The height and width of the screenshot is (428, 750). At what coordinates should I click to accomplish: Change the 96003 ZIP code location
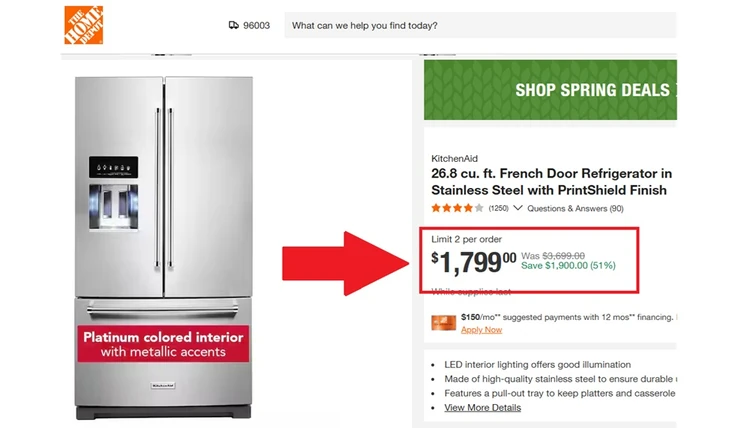pyautogui.click(x=256, y=26)
